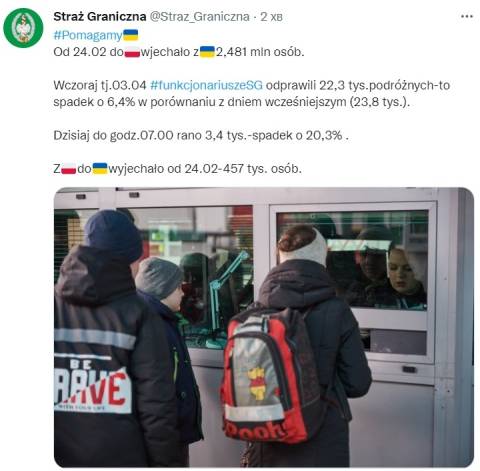Click the 'Be Brave' jacket print in photo

(93, 385)
